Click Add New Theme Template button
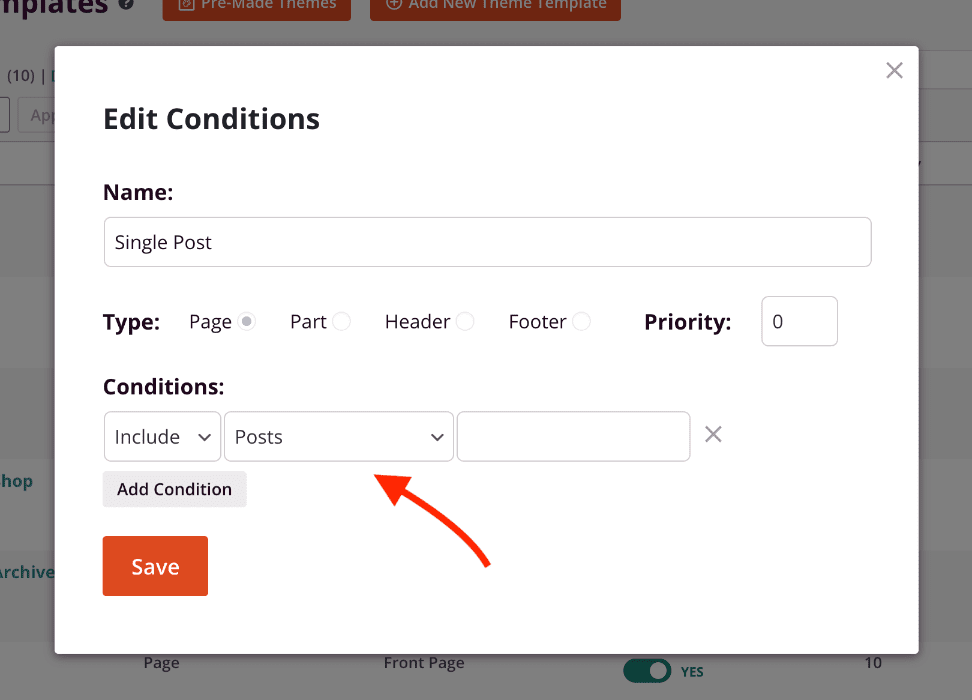The height and width of the screenshot is (700, 972). pos(495,5)
